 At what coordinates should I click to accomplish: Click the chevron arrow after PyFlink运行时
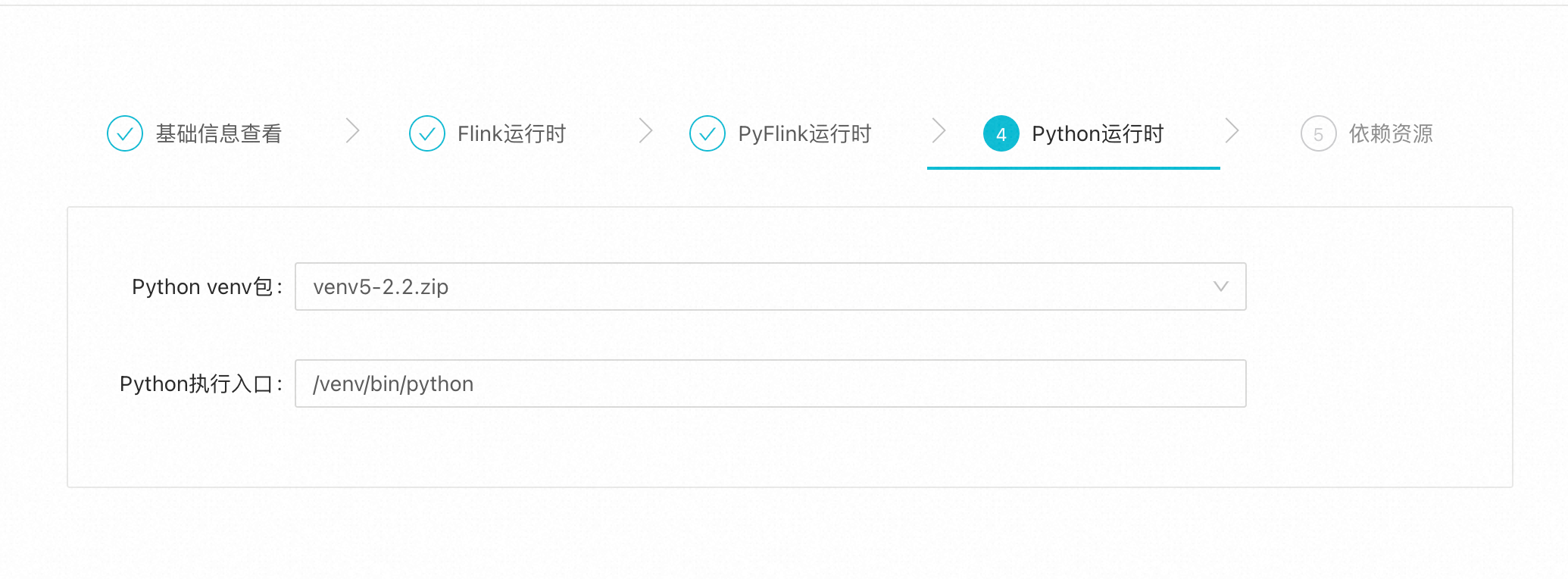coord(939,131)
